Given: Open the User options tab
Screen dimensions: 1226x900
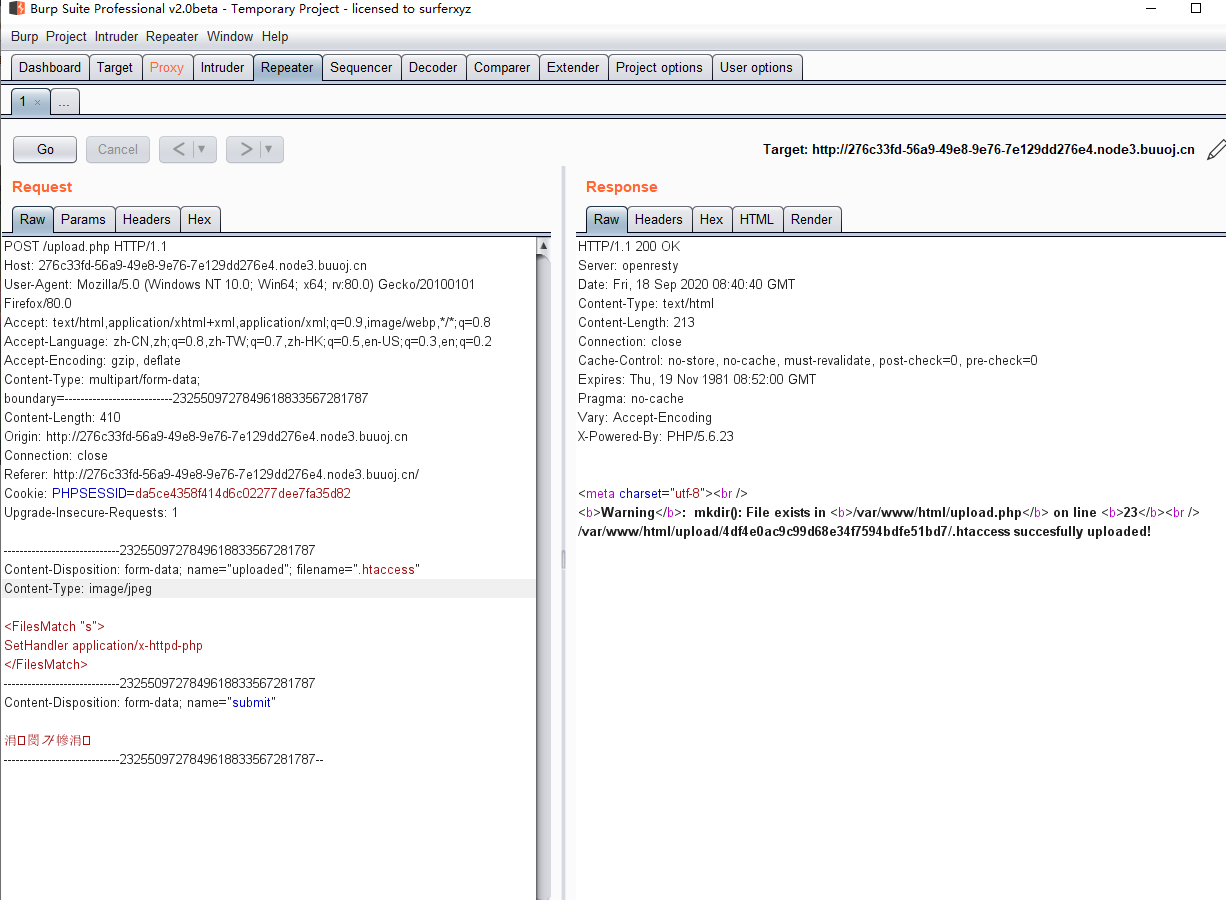Looking at the screenshot, I should click(756, 68).
